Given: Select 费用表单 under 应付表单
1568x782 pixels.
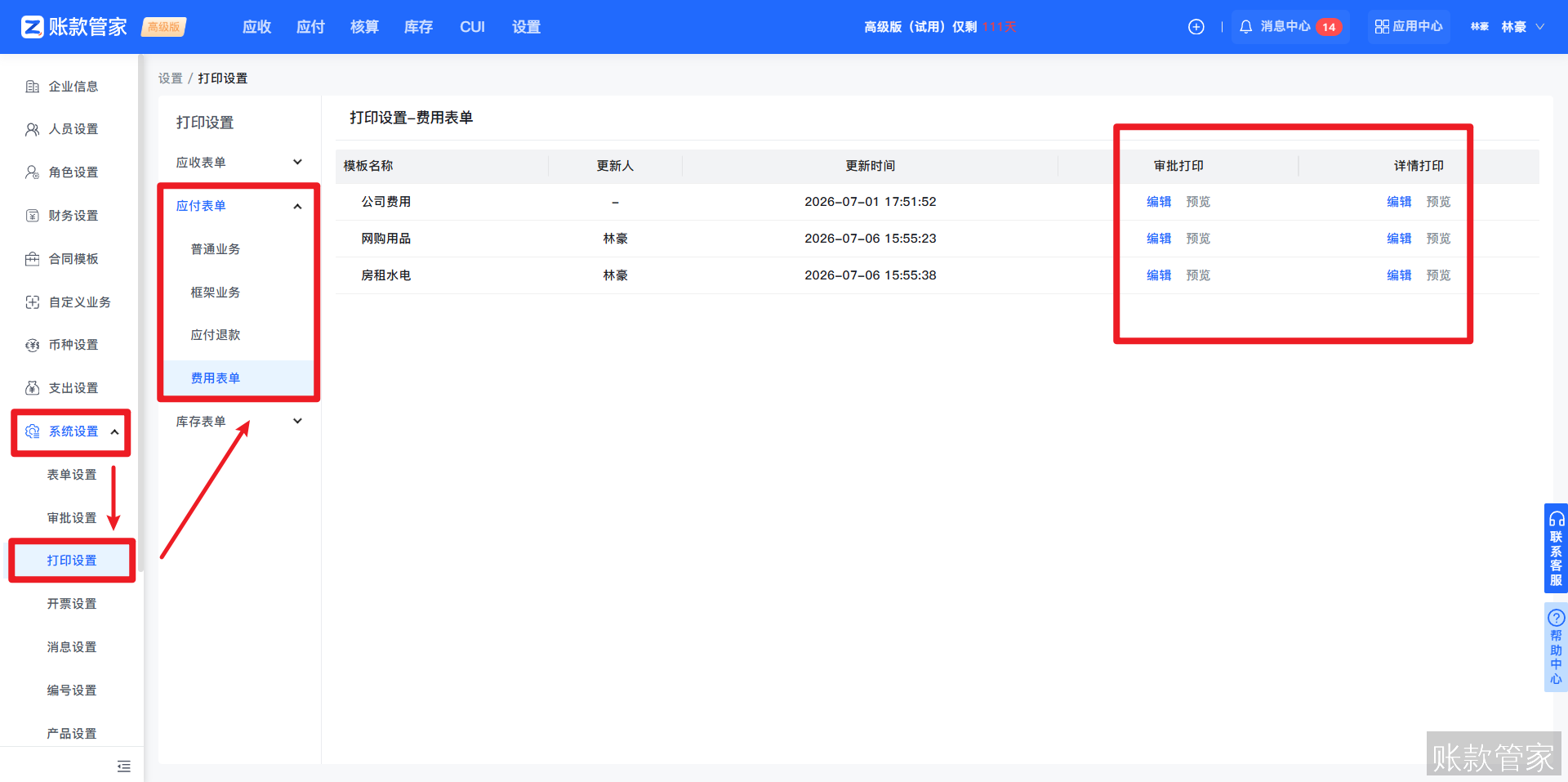Looking at the screenshot, I should 216,378.
